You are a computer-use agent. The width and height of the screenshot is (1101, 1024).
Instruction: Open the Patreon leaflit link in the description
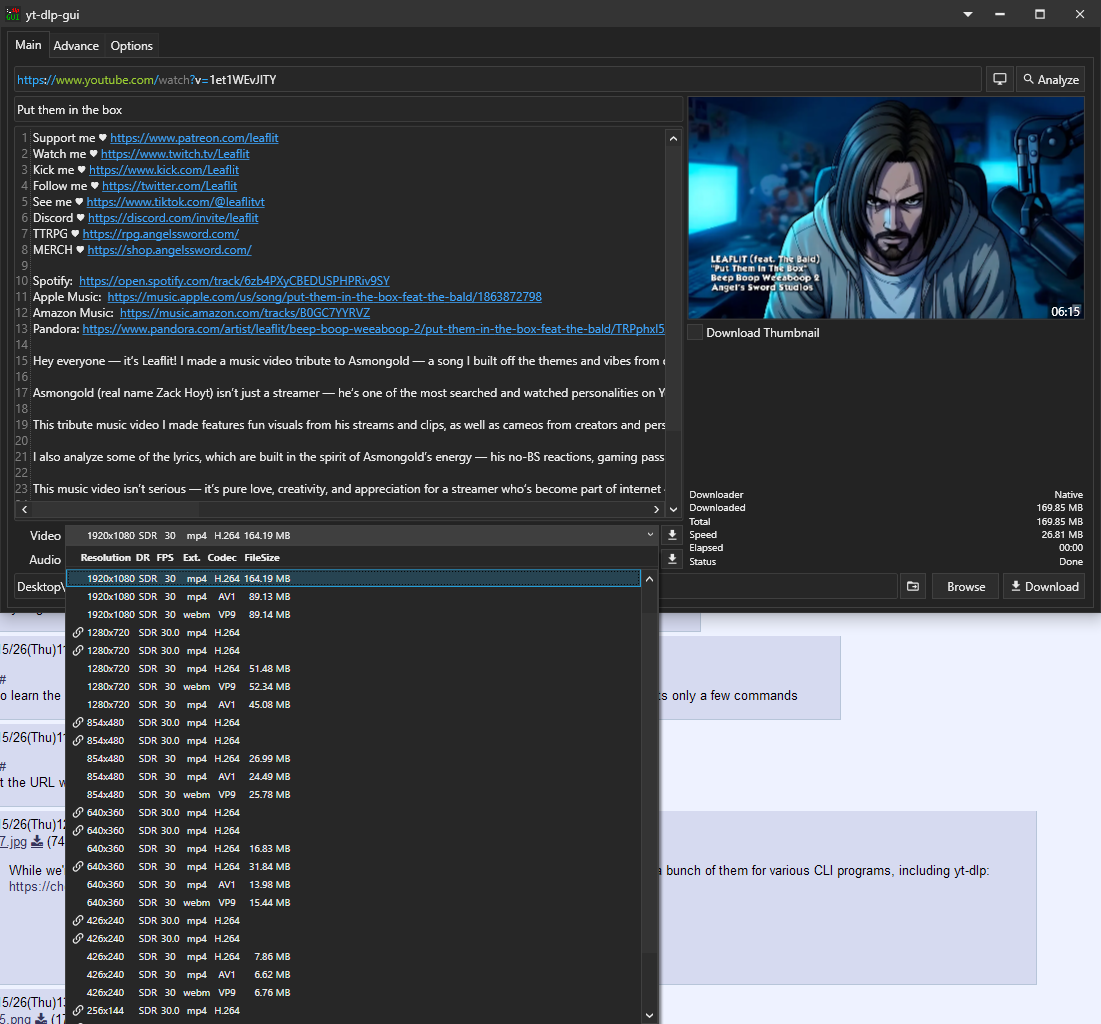[x=194, y=138]
